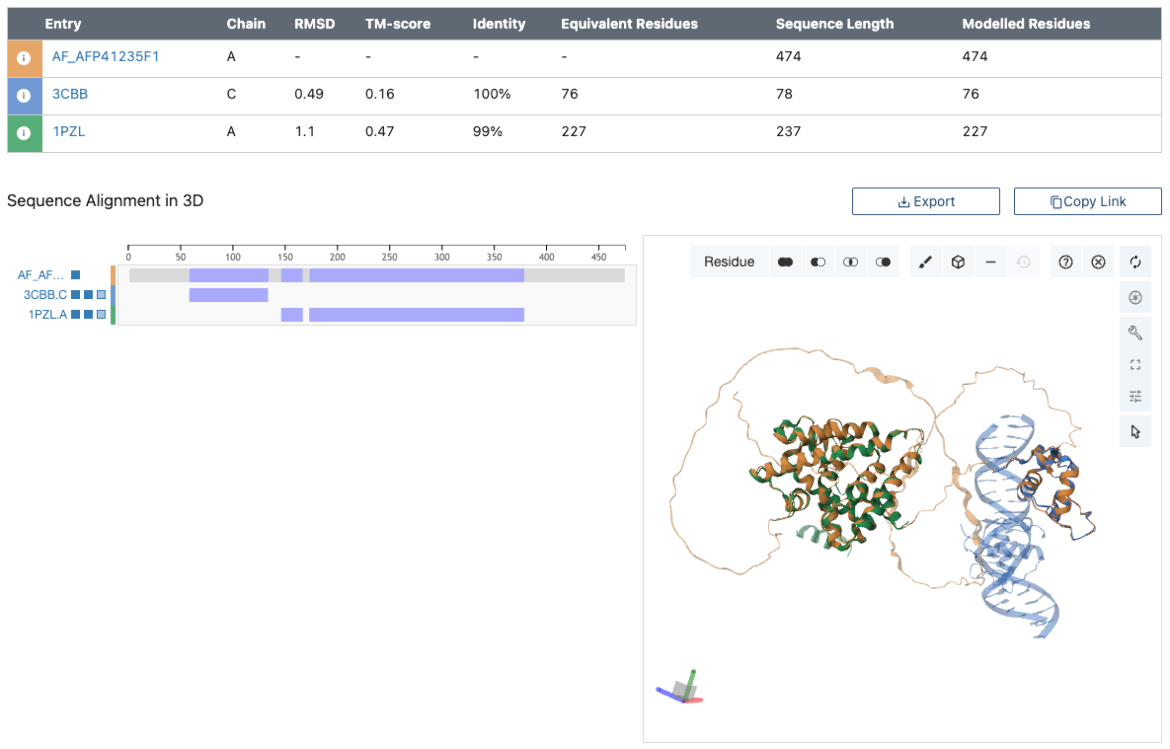Click the purple aligned block in 3CBB.C track
This screenshot has width=1170, height=749.
click(228, 295)
